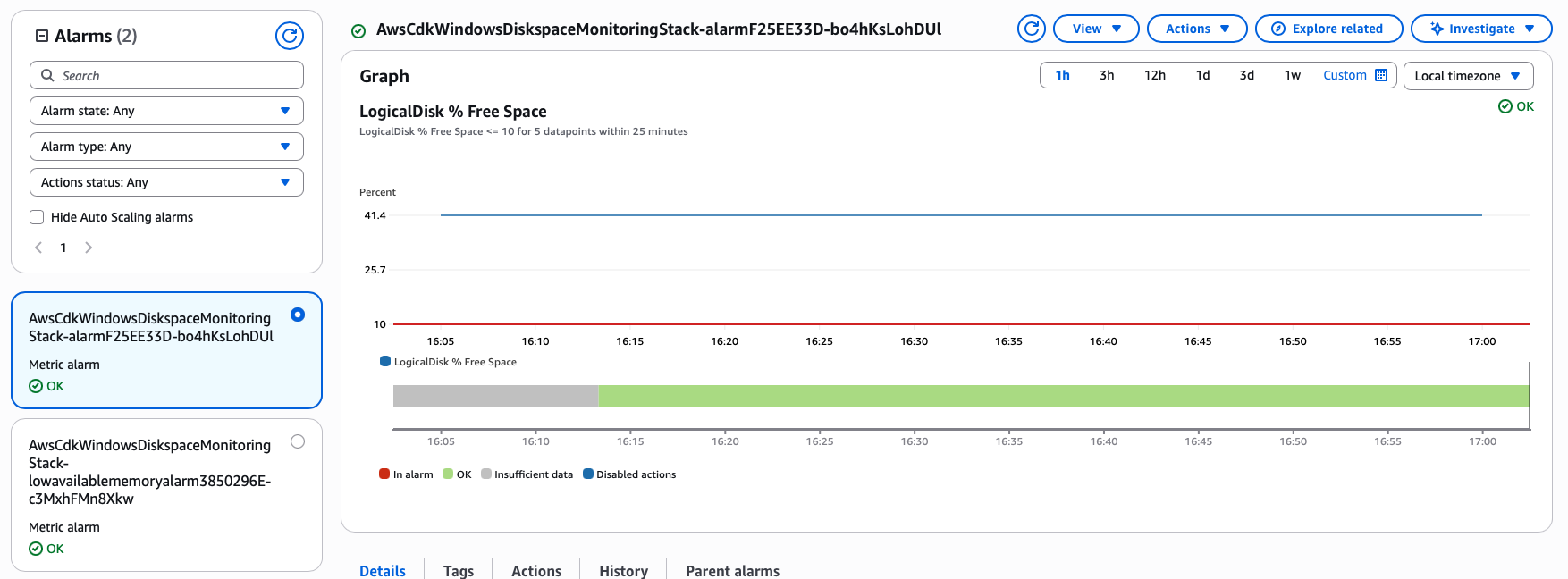This screenshot has height=579, width=1568.
Task: Click the OK status icon beside the alarm title
Action: pyautogui.click(x=358, y=31)
